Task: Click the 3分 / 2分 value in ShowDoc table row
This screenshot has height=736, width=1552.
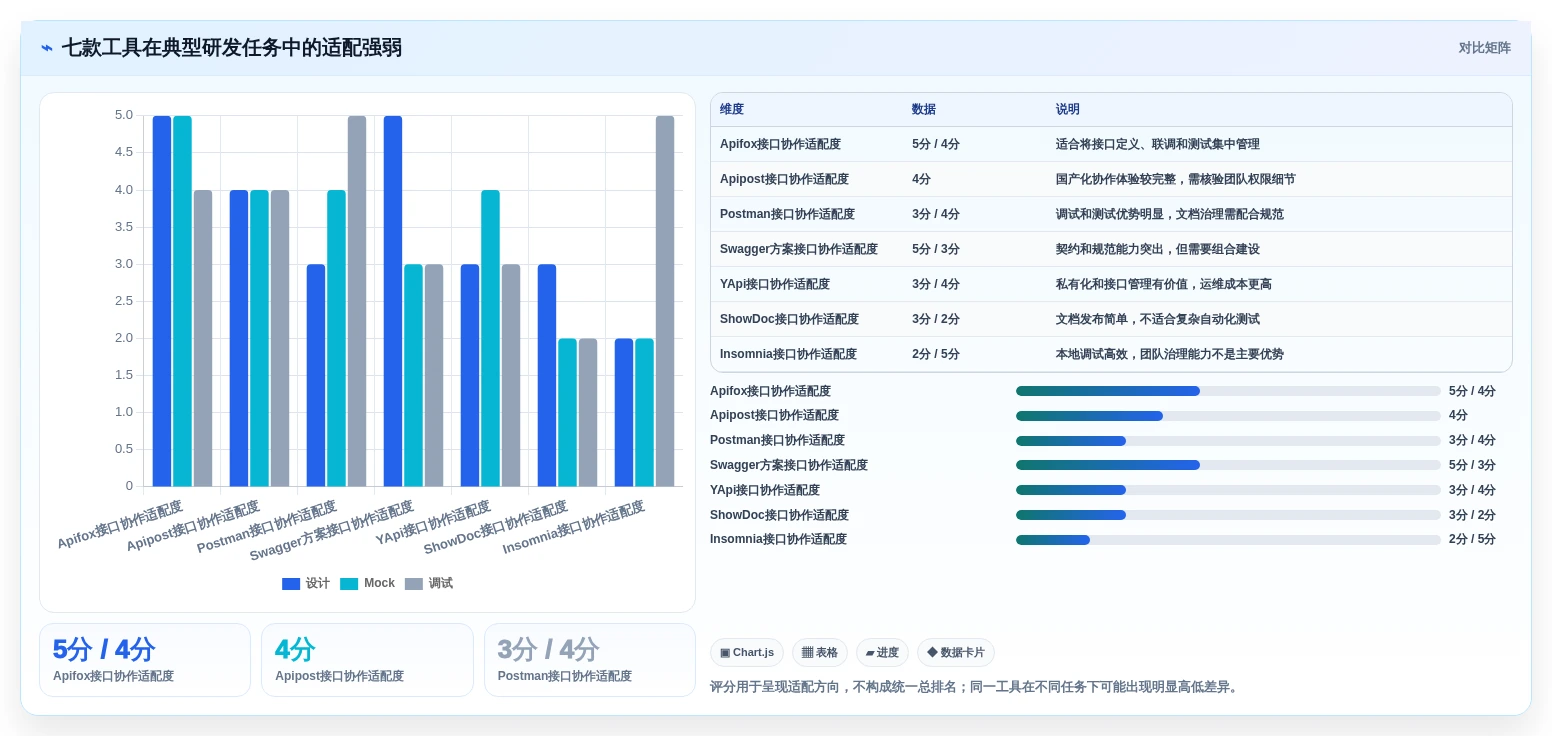Action: [936, 319]
